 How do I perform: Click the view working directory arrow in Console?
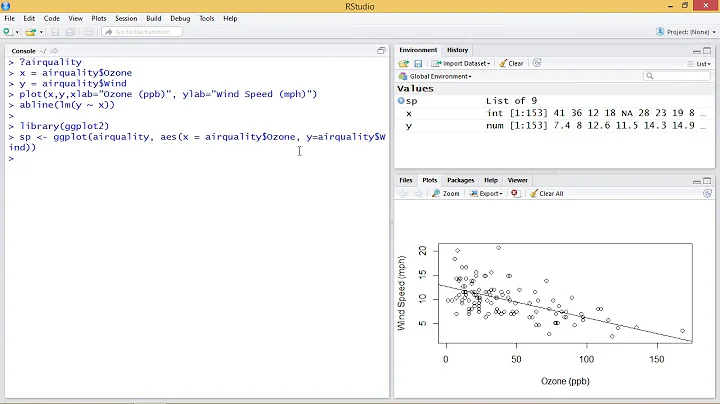[x=54, y=51]
